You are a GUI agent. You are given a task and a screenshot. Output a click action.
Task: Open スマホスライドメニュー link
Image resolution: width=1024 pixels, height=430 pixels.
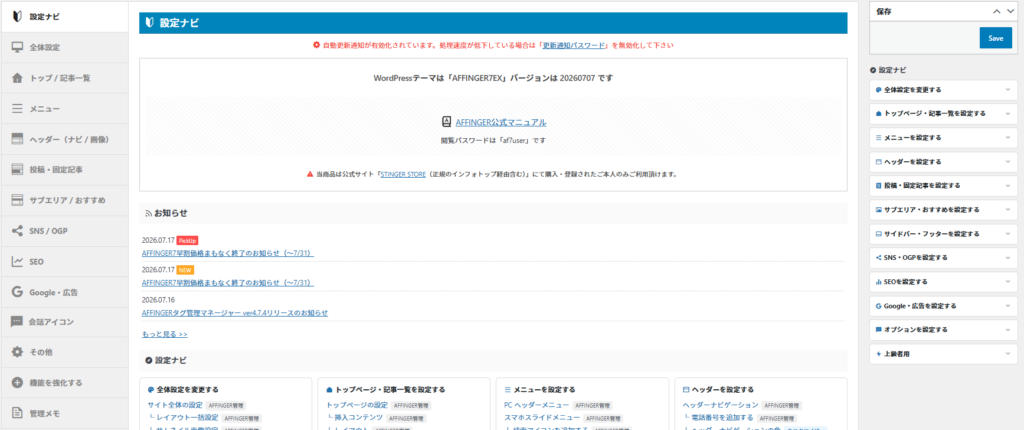click(542, 418)
